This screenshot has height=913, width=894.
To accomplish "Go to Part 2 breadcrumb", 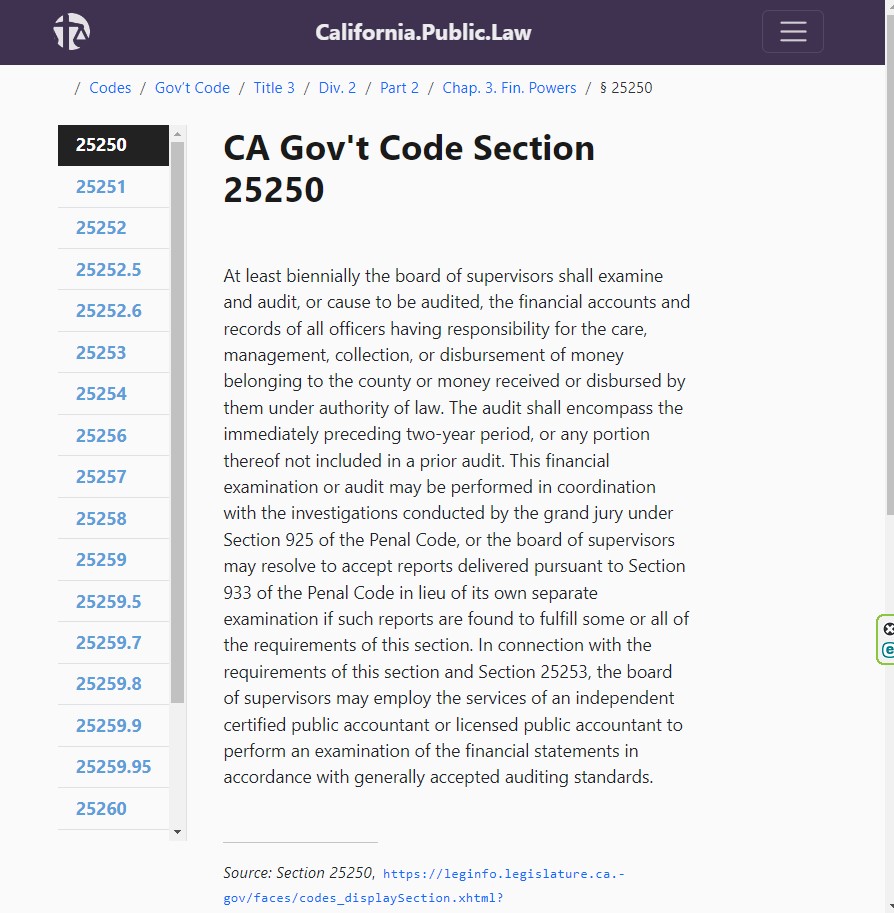I will pyautogui.click(x=400, y=88).
